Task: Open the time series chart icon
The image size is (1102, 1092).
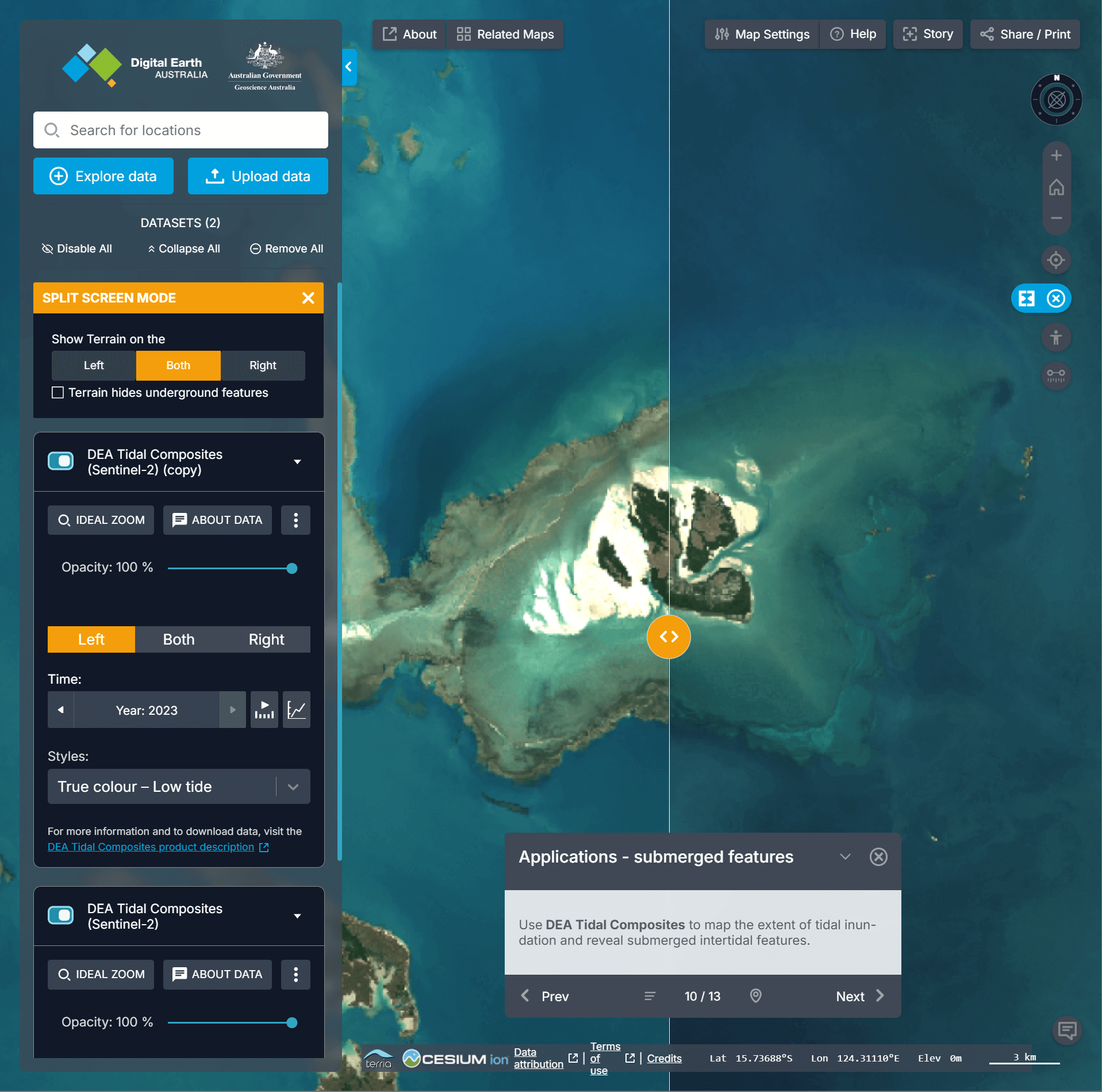Action: tap(296, 710)
